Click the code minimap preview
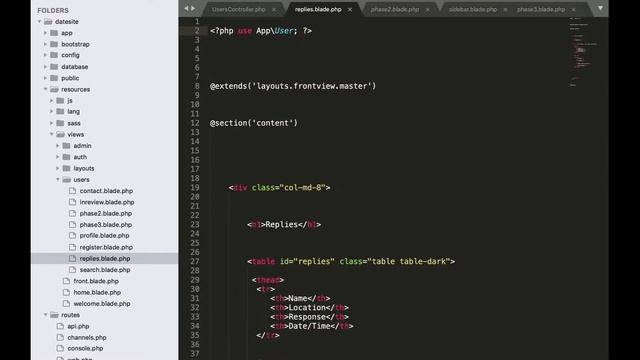The height and width of the screenshot is (360, 640). (583, 52)
